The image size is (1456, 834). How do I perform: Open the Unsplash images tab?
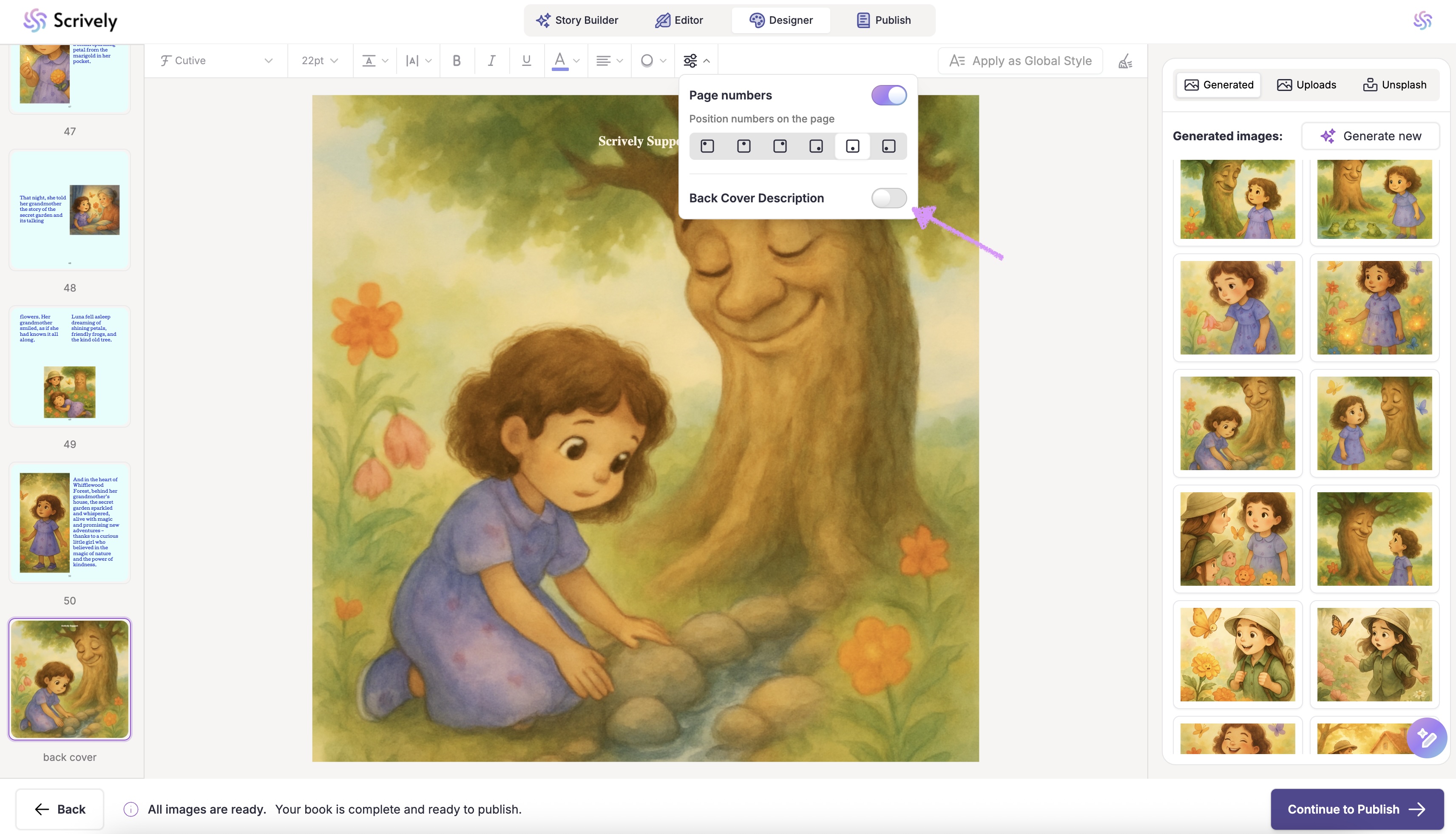1394,85
